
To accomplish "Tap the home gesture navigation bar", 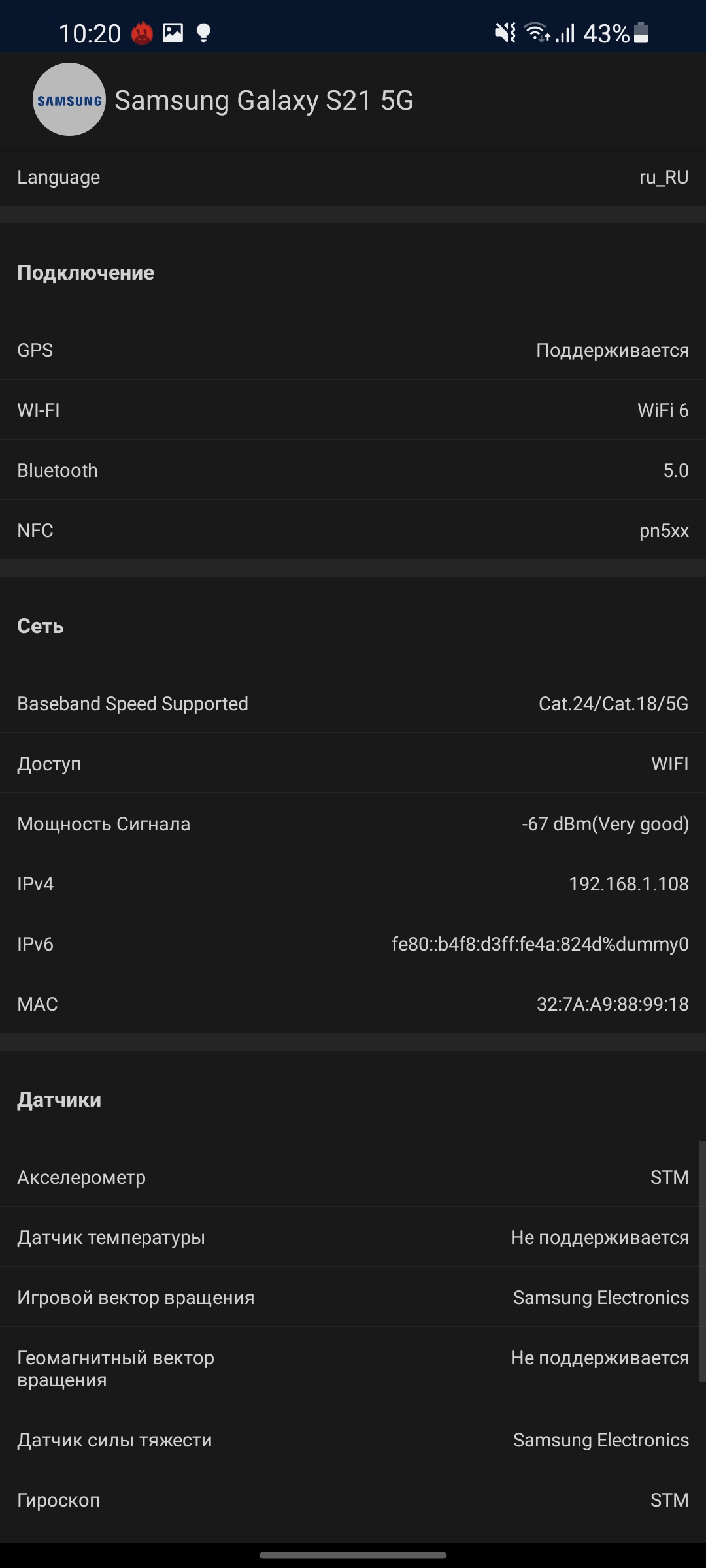I will pos(353,1555).
